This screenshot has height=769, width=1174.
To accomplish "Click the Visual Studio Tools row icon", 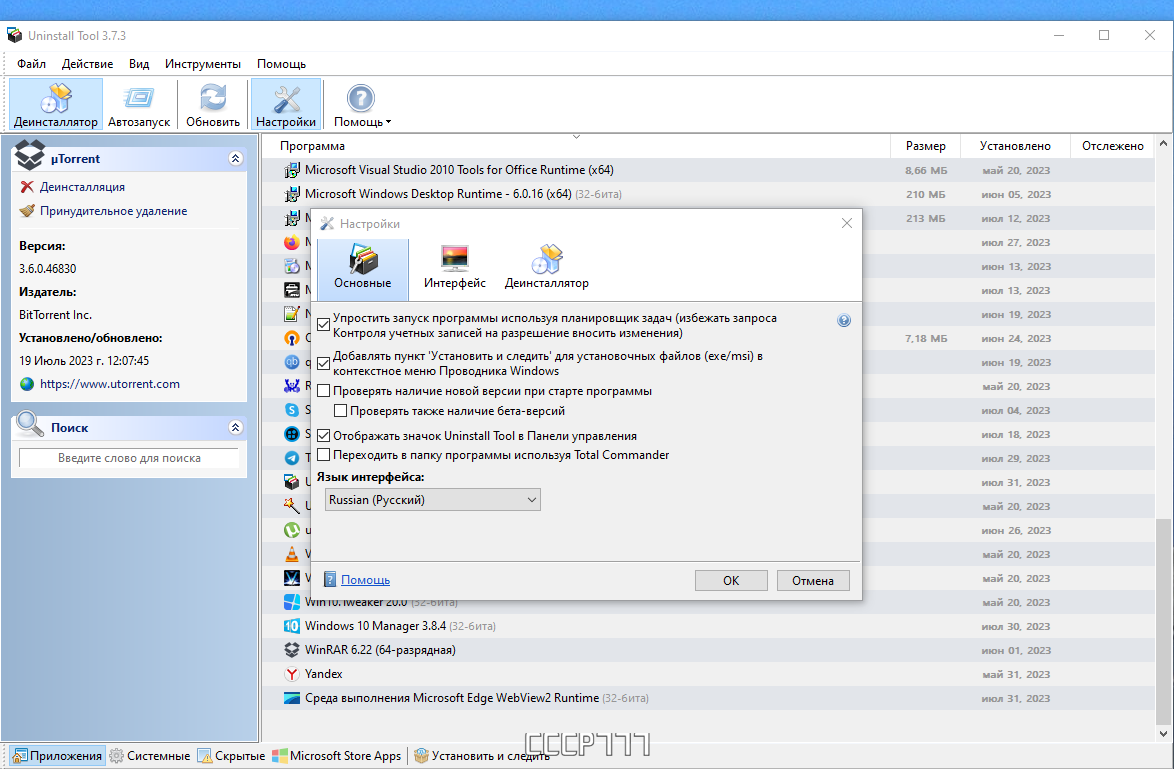I will tap(292, 170).
